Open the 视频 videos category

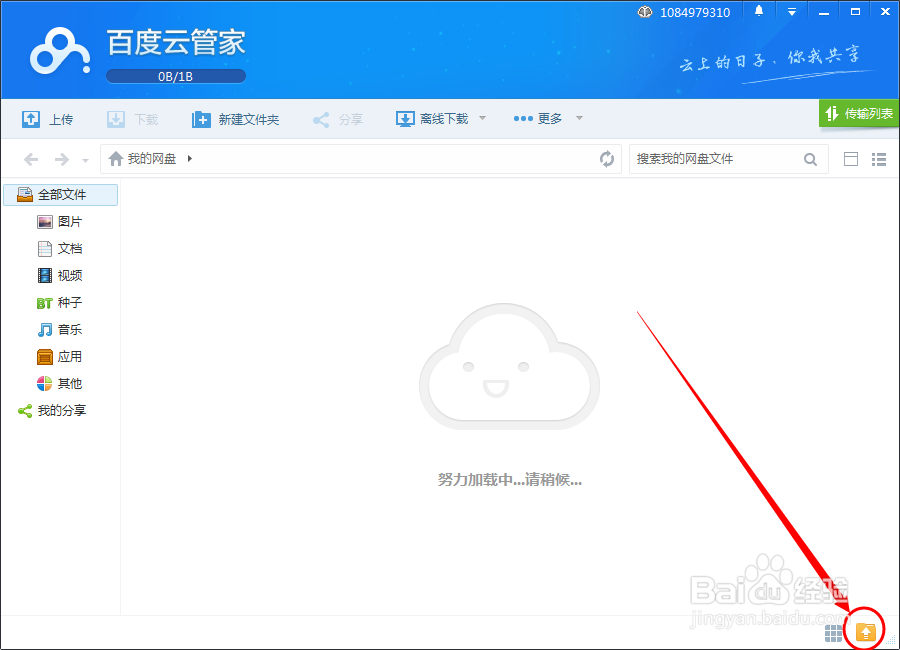point(66,275)
